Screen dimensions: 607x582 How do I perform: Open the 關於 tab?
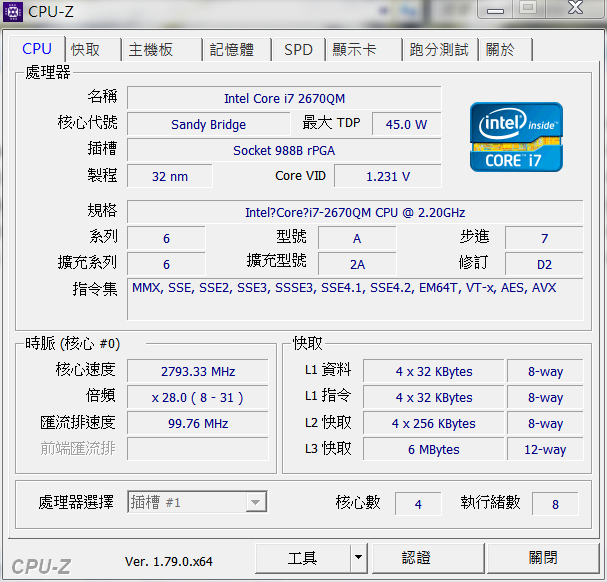(x=506, y=50)
